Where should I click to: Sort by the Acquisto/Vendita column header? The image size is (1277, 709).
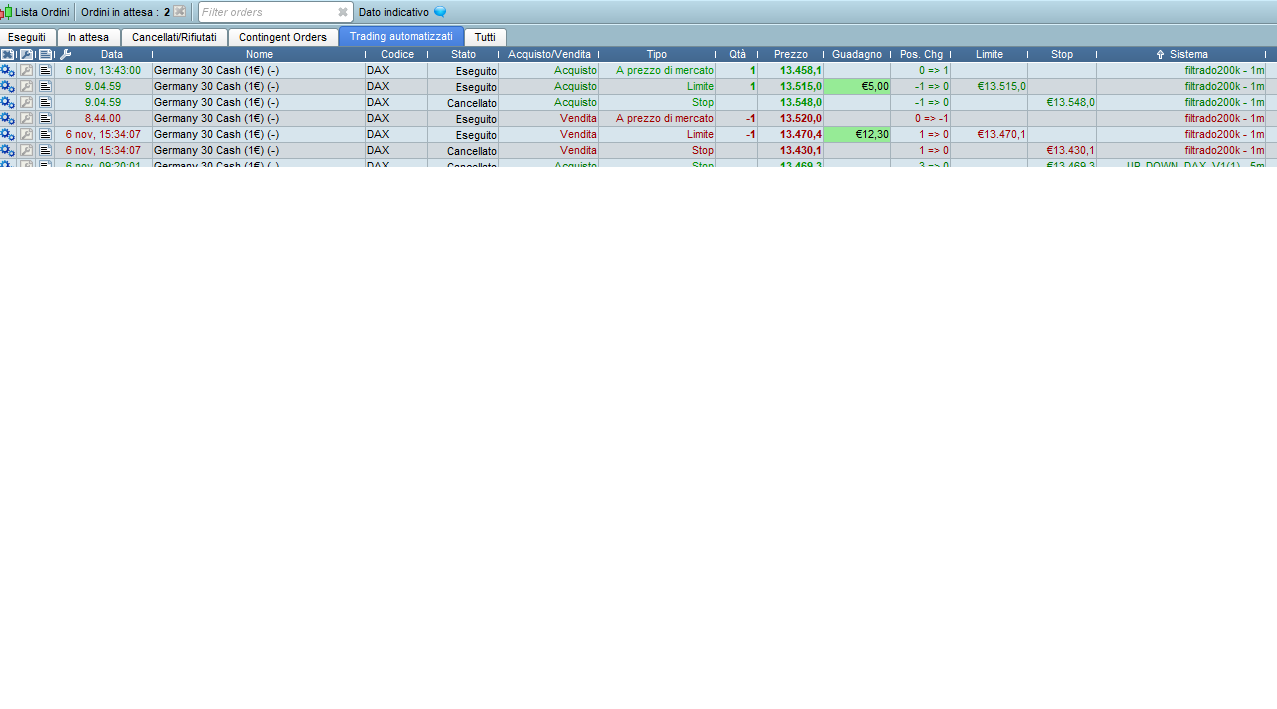549,55
